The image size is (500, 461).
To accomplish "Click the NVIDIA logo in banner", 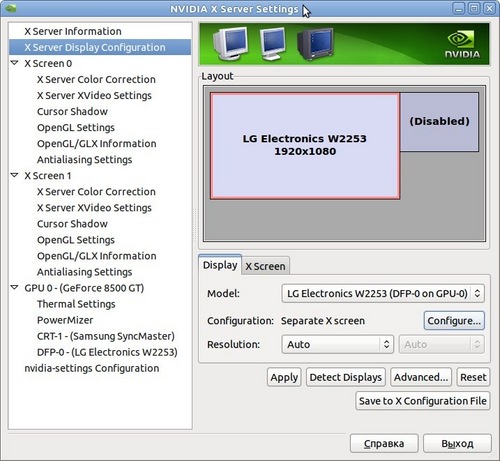I will 462,44.
